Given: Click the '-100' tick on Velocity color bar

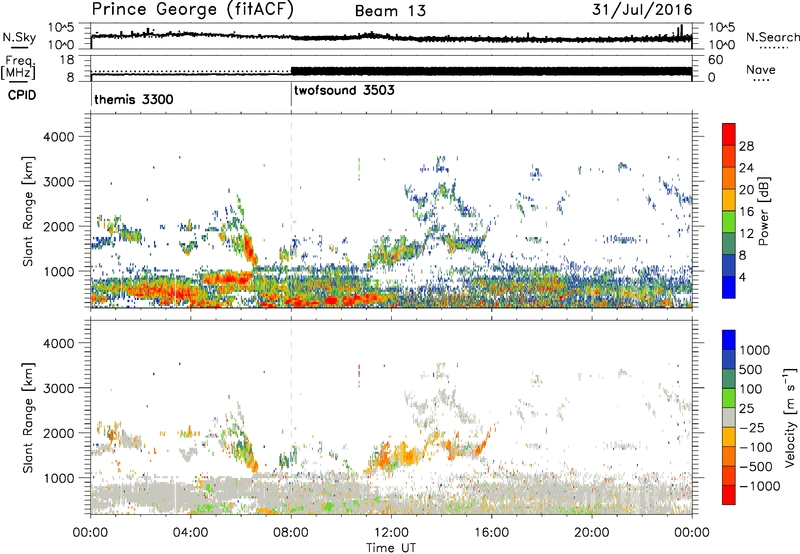Looking at the screenshot, I should (x=756, y=447).
